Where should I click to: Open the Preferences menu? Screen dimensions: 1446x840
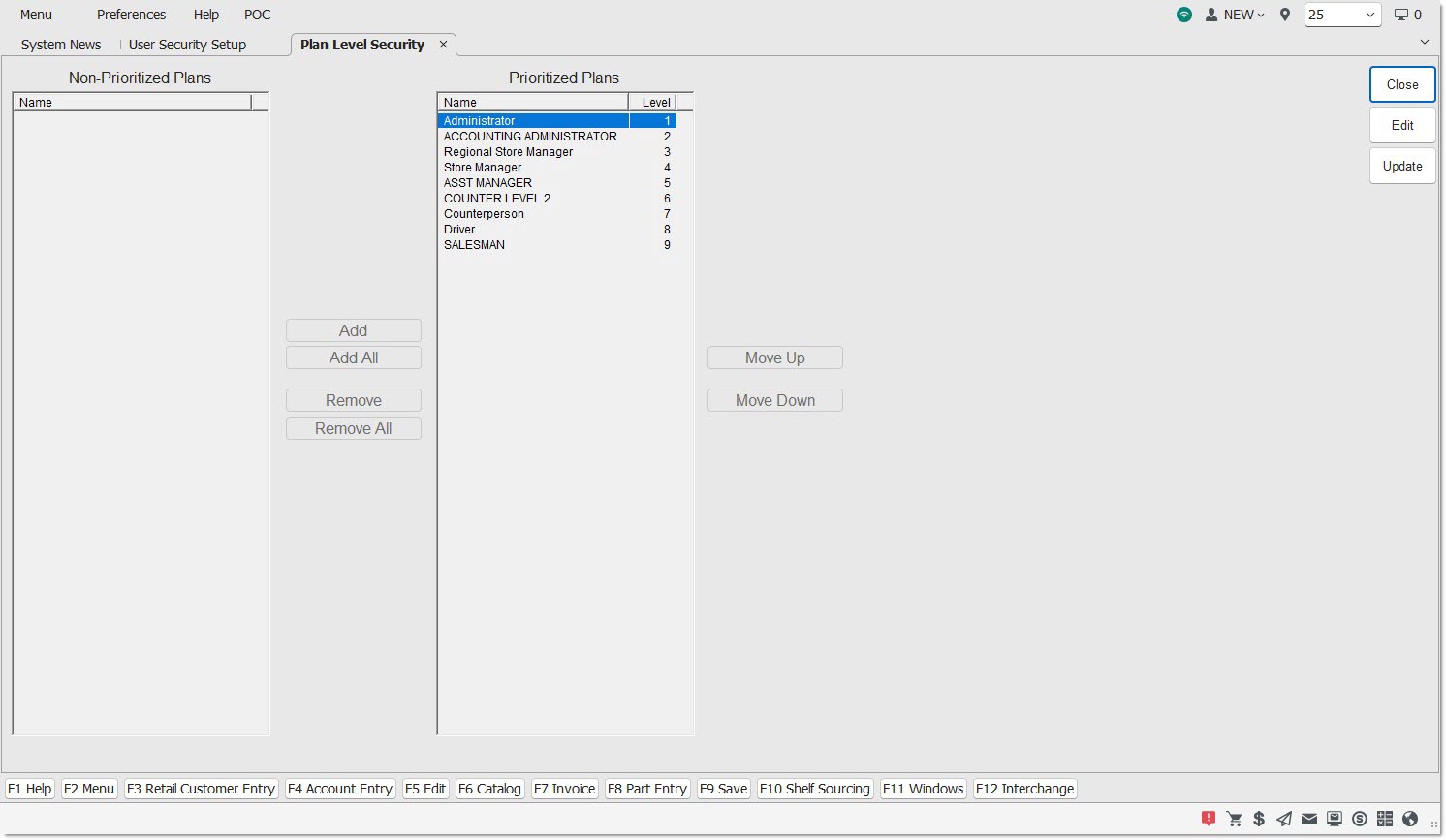pyautogui.click(x=131, y=15)
